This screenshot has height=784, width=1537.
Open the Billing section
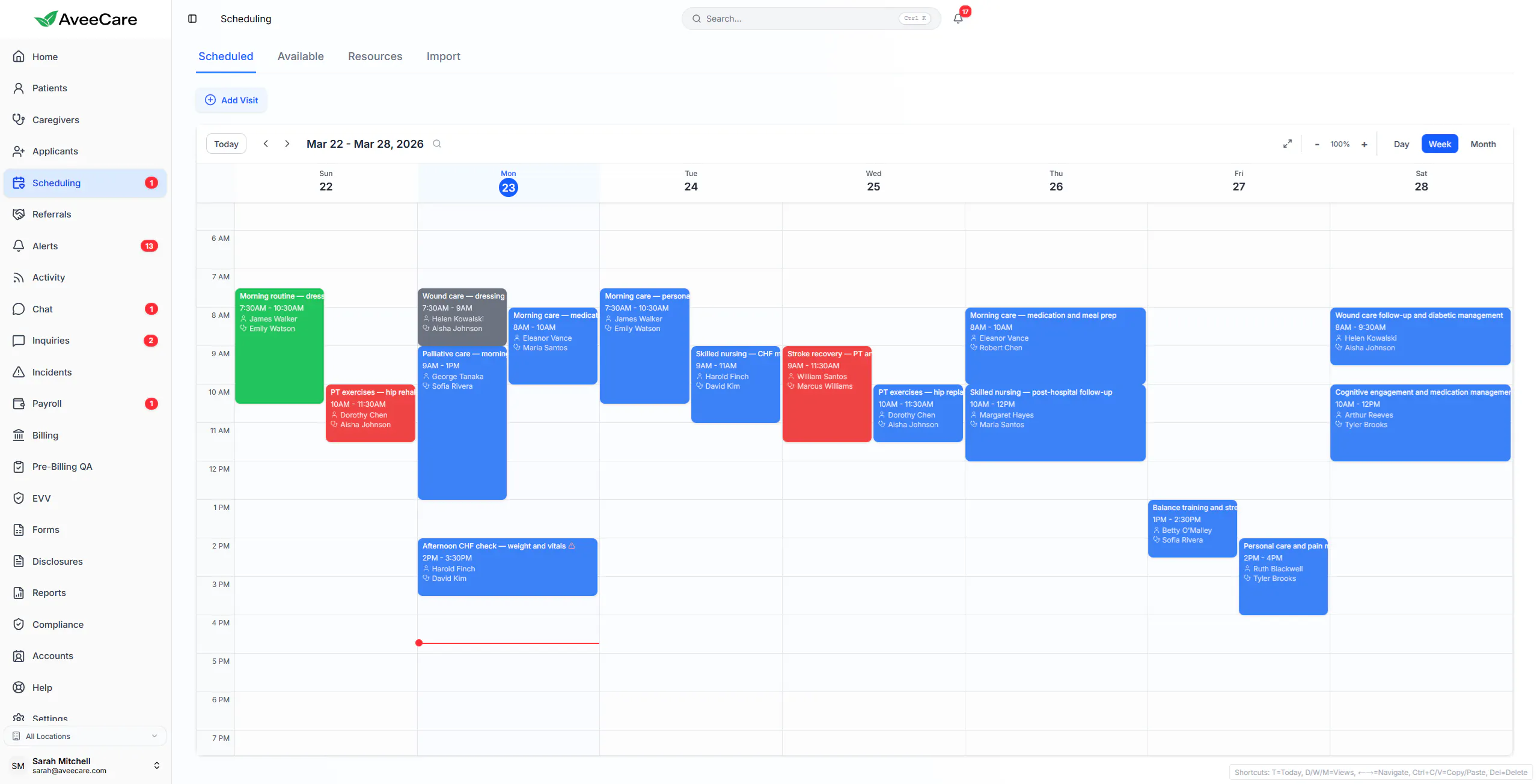[x=85, y=435]
